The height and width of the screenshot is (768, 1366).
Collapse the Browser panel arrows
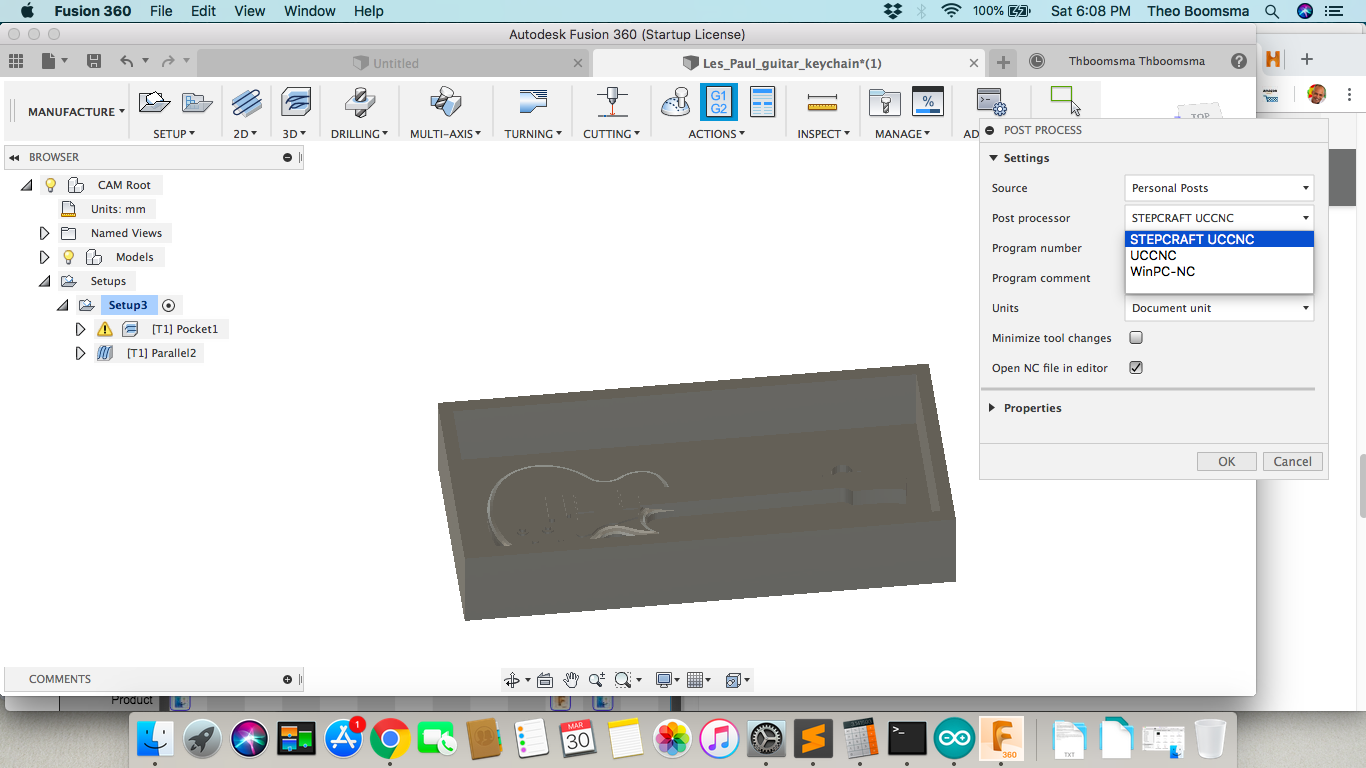coord(15,158)
